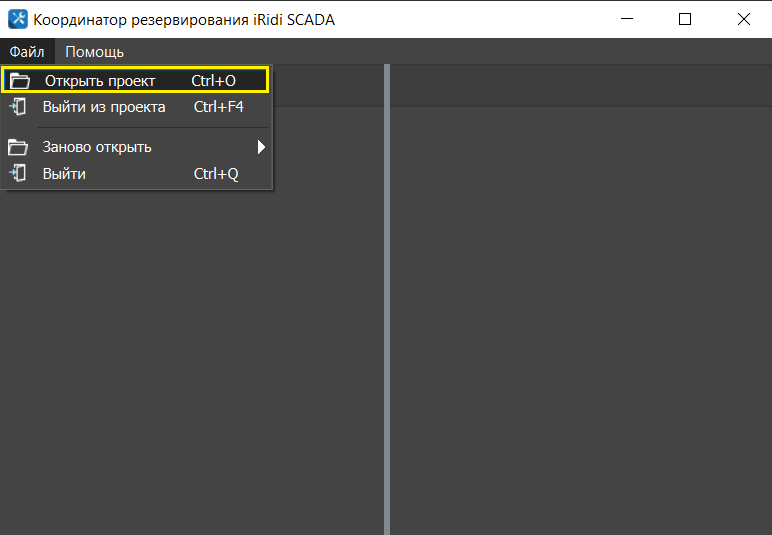
Task: Click the folder icon beside Заново открыть
Action: click(18, 147)
